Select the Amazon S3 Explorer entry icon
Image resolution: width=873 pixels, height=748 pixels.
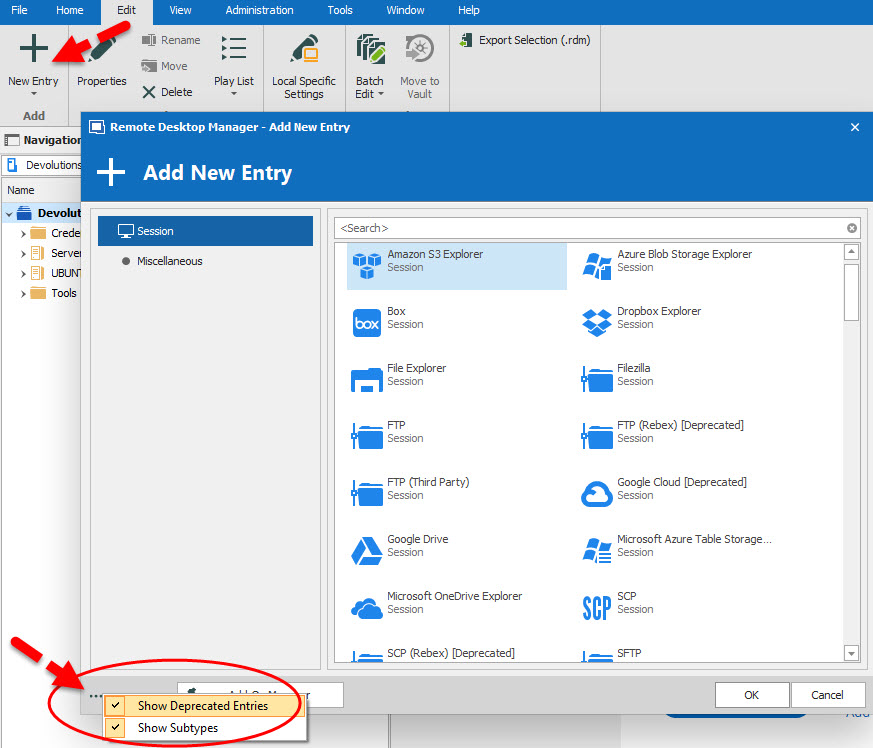[367, 265]
